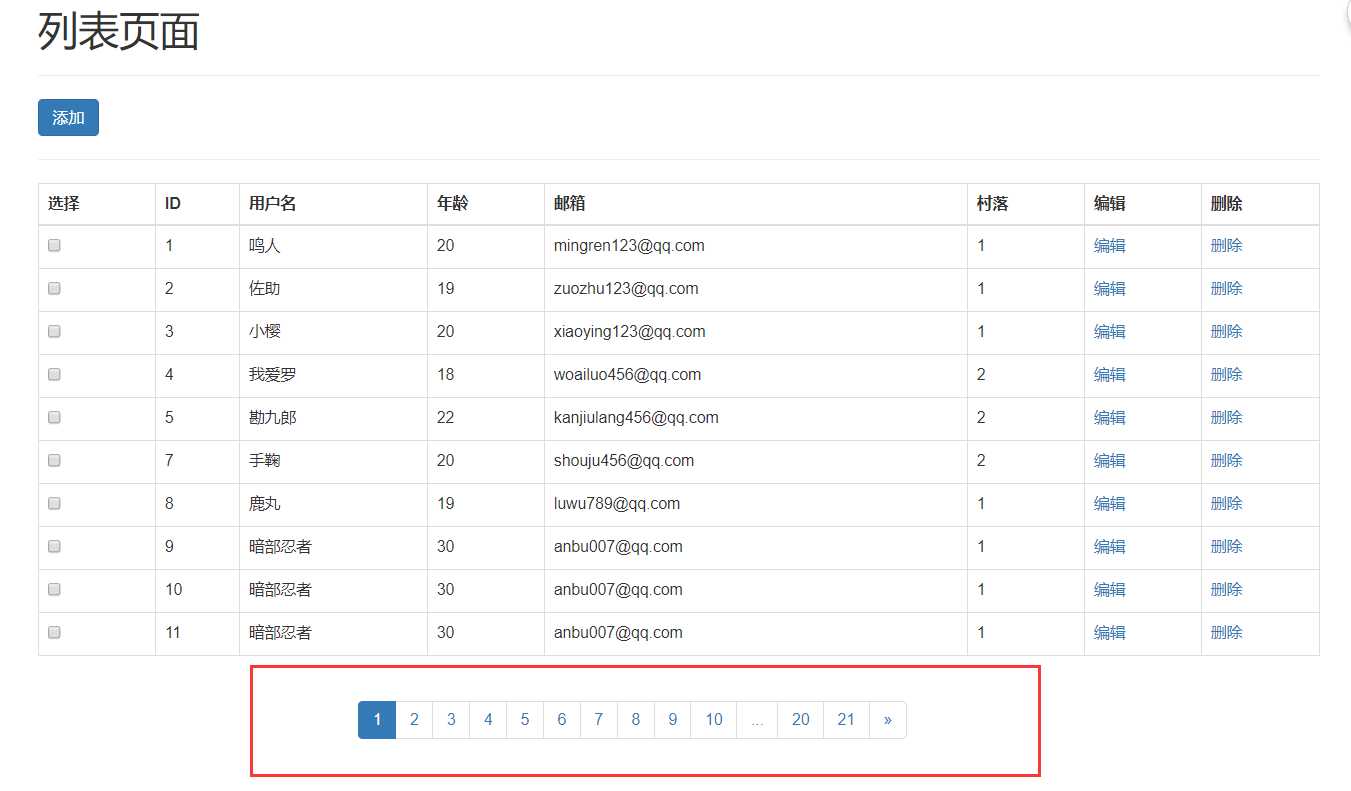Delete the ID 9 row

(x=1226, y=547)
